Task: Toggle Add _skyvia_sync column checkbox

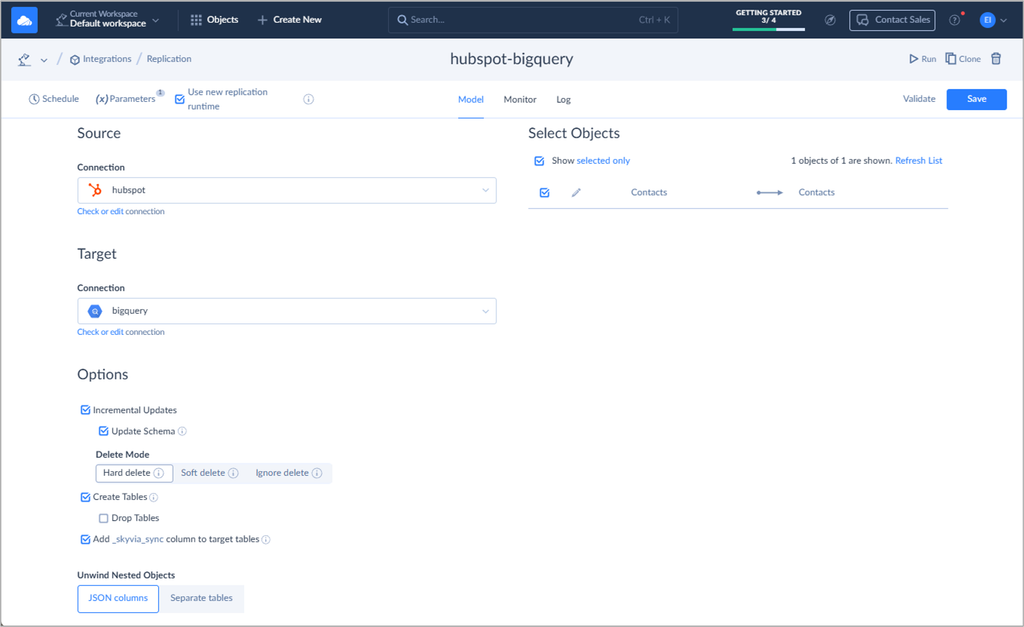Action: pyautogui.click(x=86, y=539)
